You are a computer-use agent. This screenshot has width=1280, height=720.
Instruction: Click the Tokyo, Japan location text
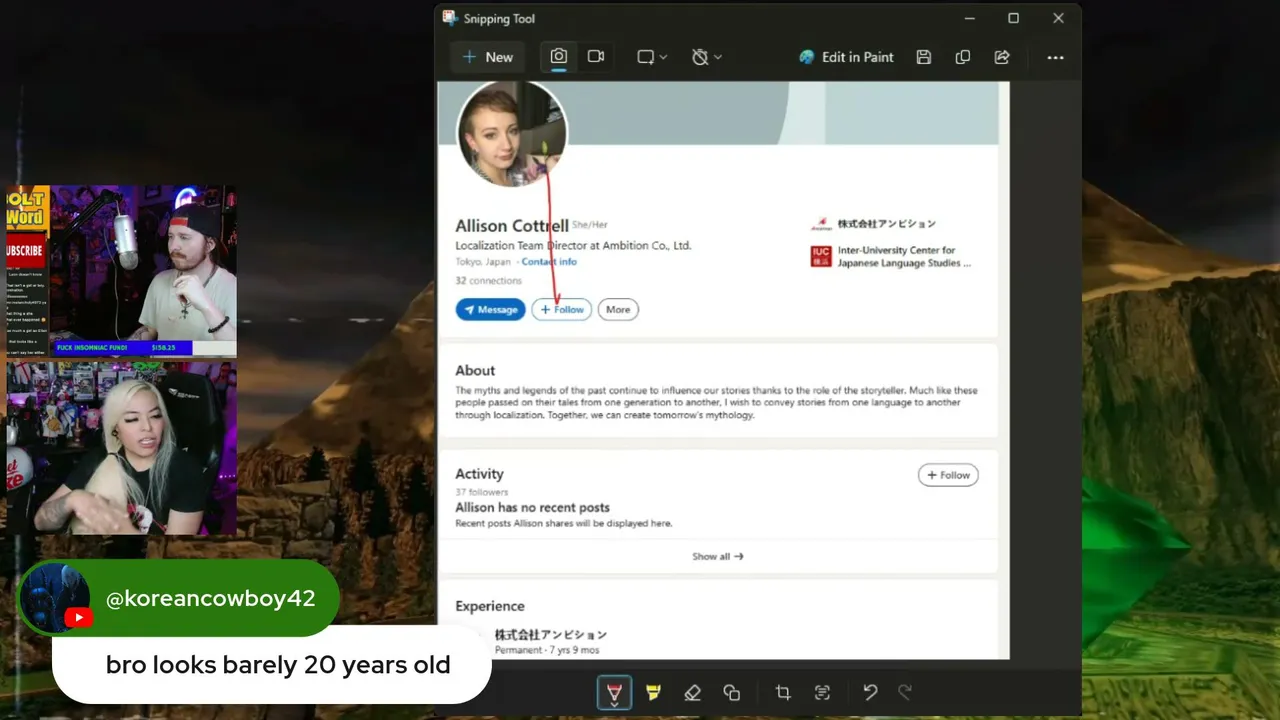pyautogui.click(x=484, y=262)
